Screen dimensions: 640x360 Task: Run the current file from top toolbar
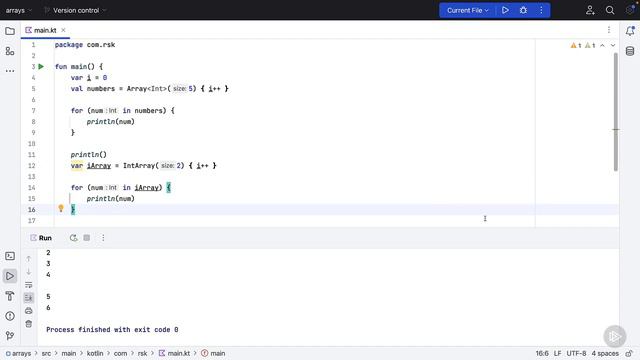(505, 10)
